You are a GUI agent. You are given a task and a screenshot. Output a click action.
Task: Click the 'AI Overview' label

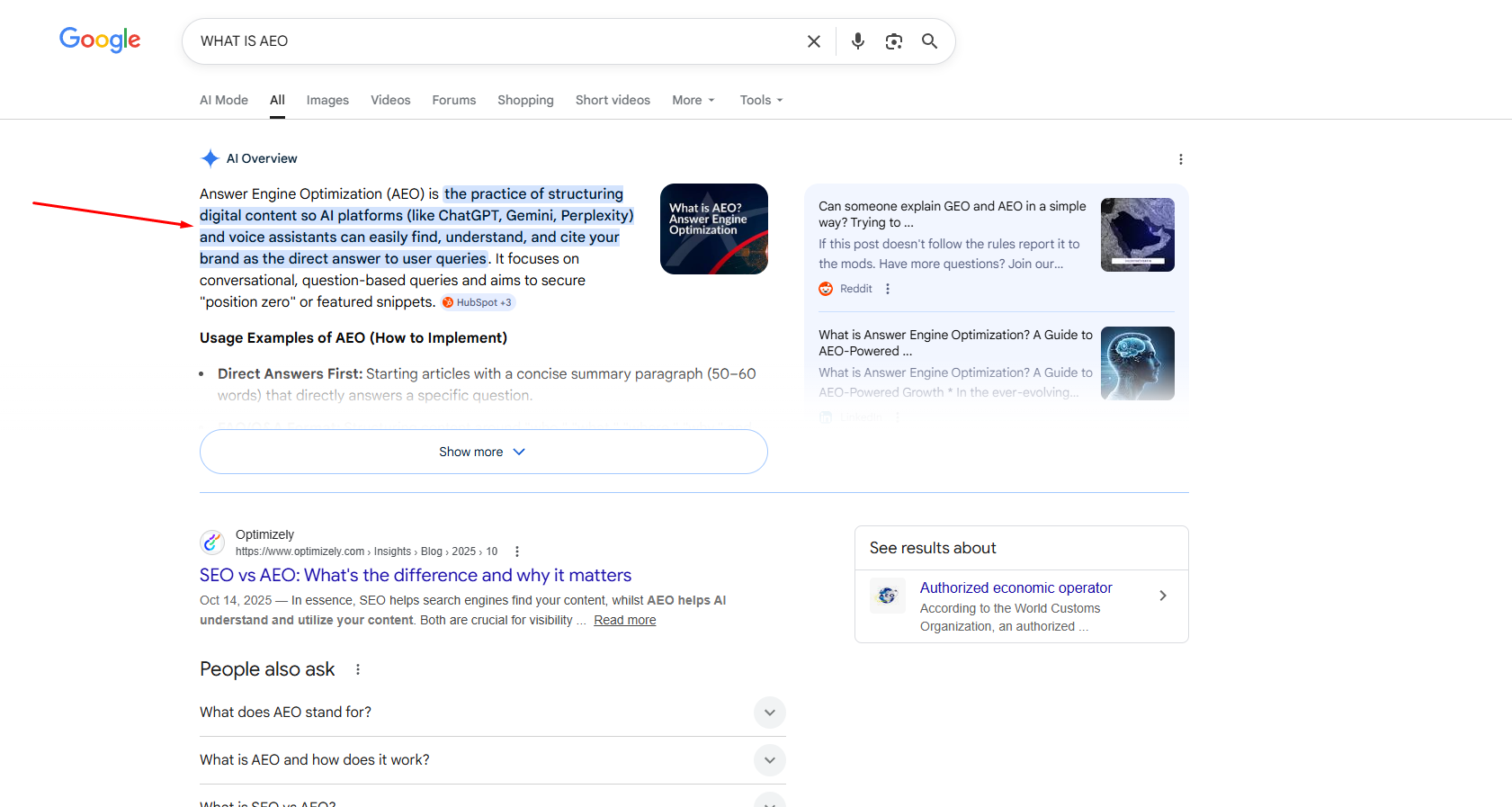click(262, 158)
